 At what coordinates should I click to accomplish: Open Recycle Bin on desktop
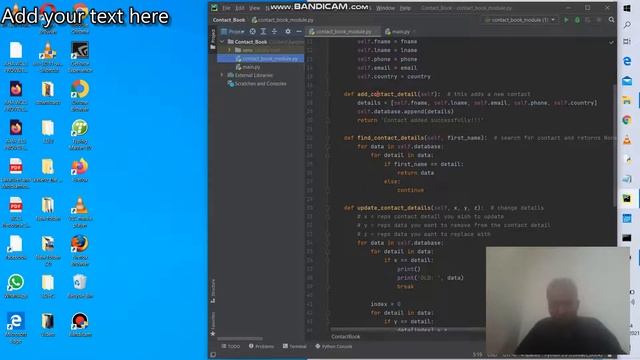tap(80, 287)
